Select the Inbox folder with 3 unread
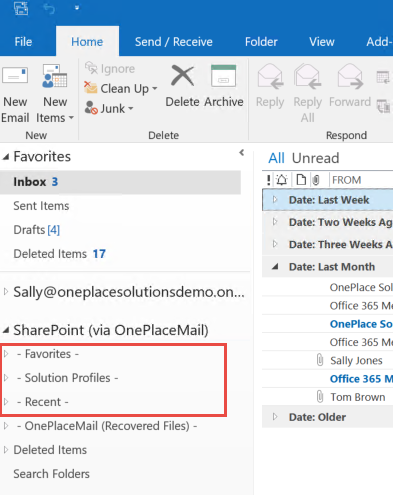The image size is (393, 495). pyautogui.click(x=120, y=182)
